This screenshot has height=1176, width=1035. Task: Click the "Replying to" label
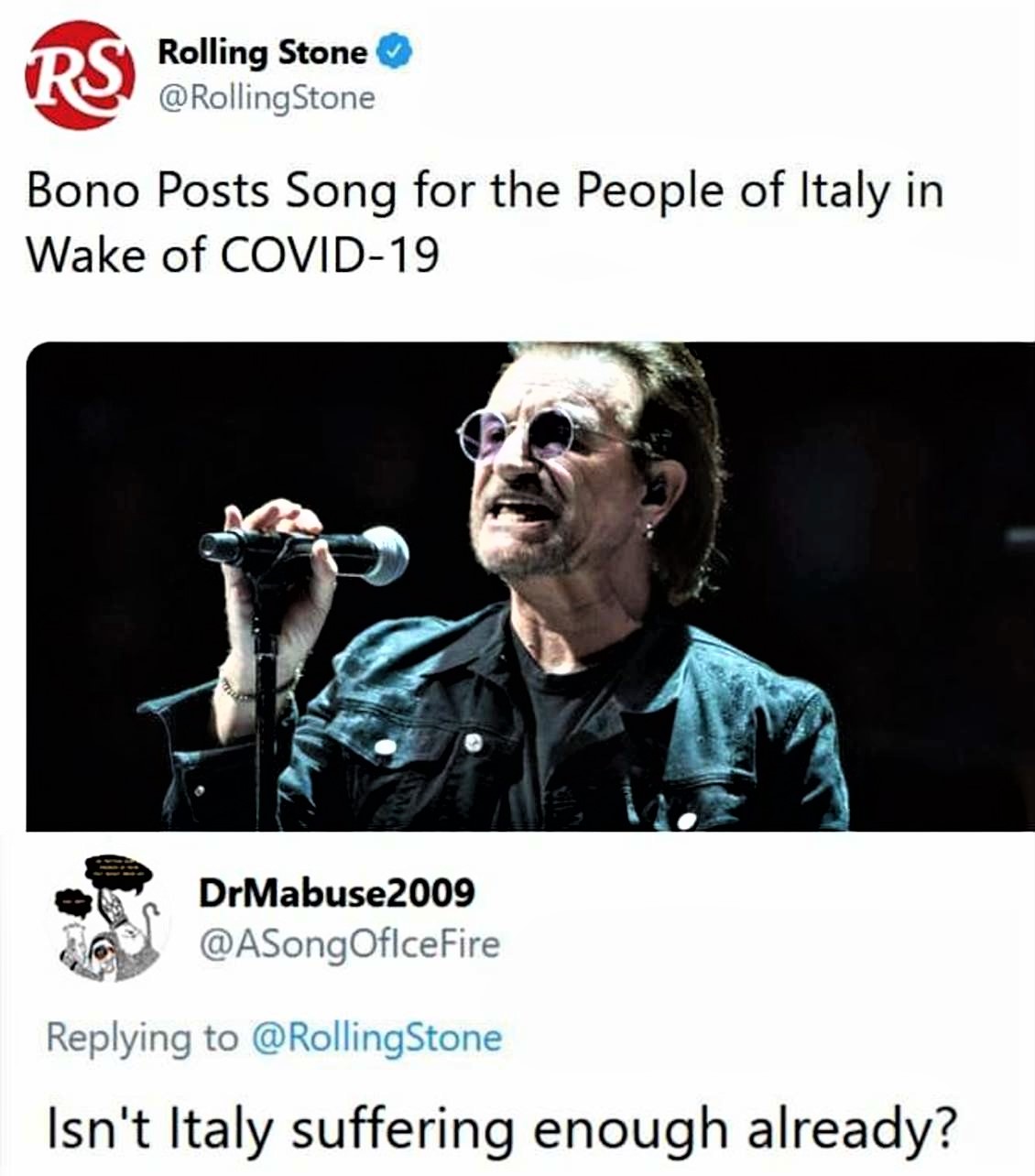(141, 1038)
